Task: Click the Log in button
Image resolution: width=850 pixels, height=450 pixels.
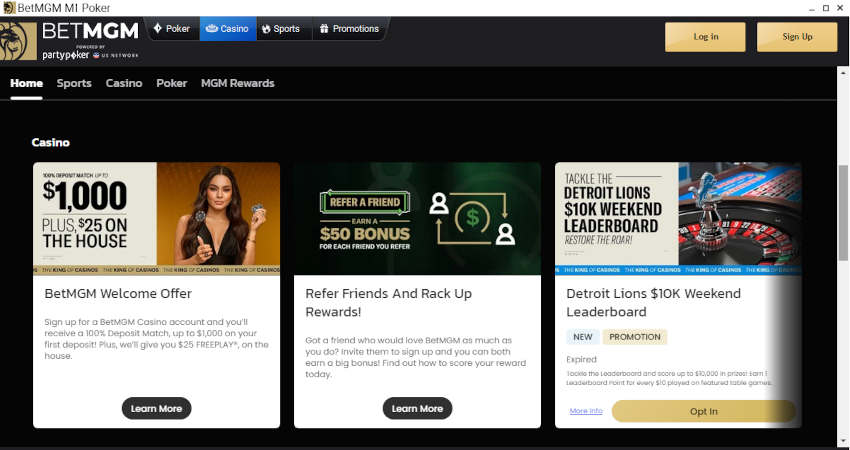Action: click(705, 37)
